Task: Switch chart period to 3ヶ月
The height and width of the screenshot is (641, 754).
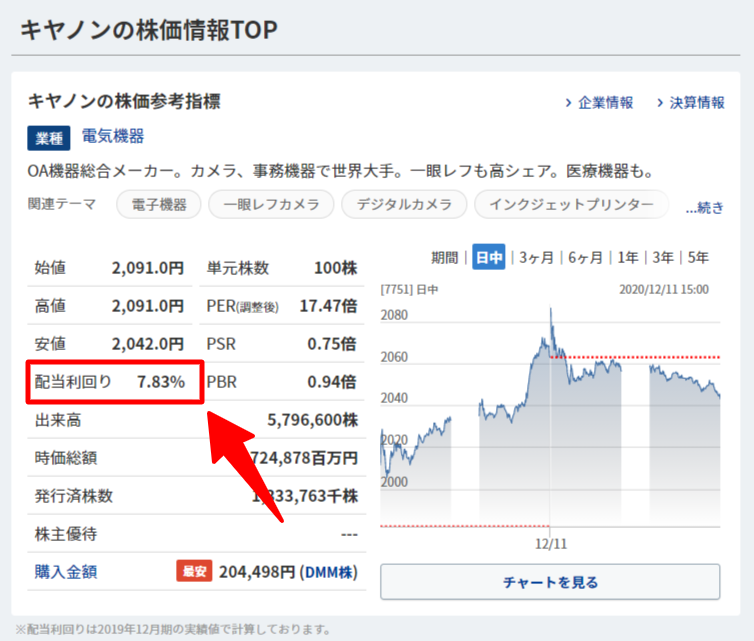Action: [536, 258]
